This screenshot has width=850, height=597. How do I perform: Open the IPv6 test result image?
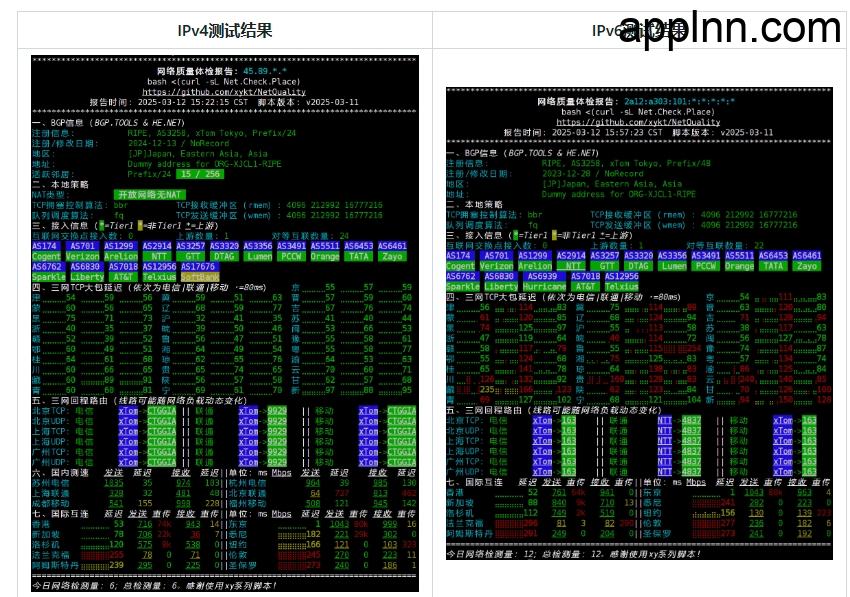(639, 323)
